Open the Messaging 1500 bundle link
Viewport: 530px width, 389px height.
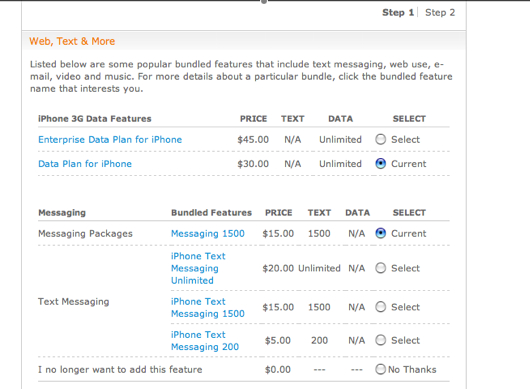pos(208,234)
